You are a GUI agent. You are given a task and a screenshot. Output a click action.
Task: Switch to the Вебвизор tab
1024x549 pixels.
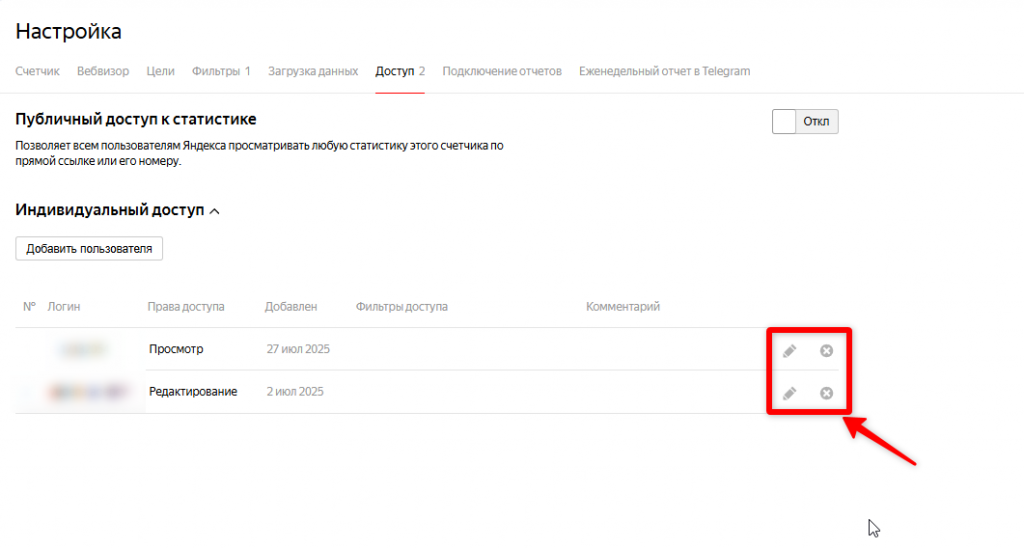point(103,71)
